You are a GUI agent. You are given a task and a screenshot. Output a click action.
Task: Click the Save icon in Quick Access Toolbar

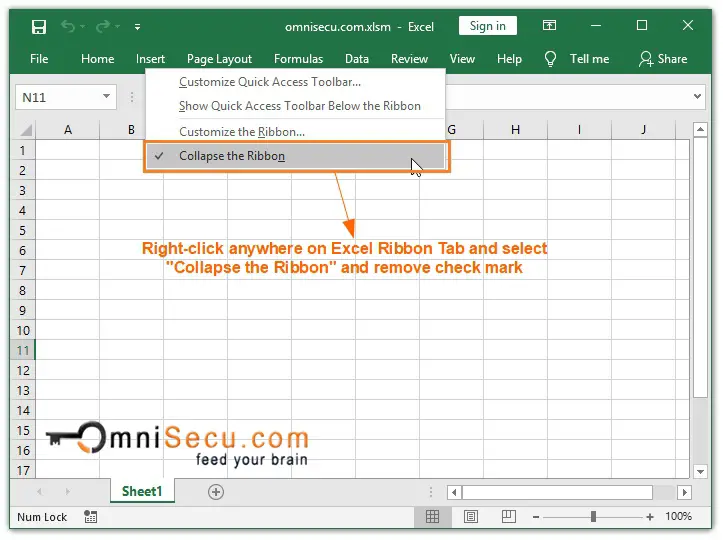tap(39, 27)
